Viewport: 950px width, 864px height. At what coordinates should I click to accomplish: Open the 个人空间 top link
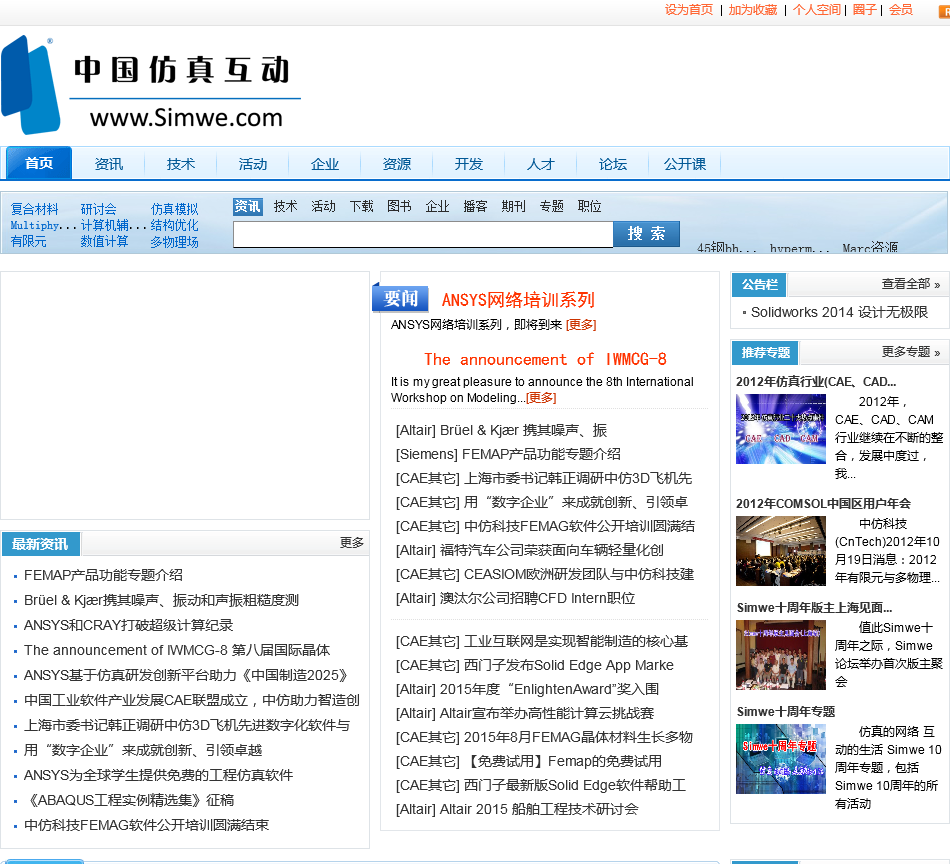tap(817, 10)
